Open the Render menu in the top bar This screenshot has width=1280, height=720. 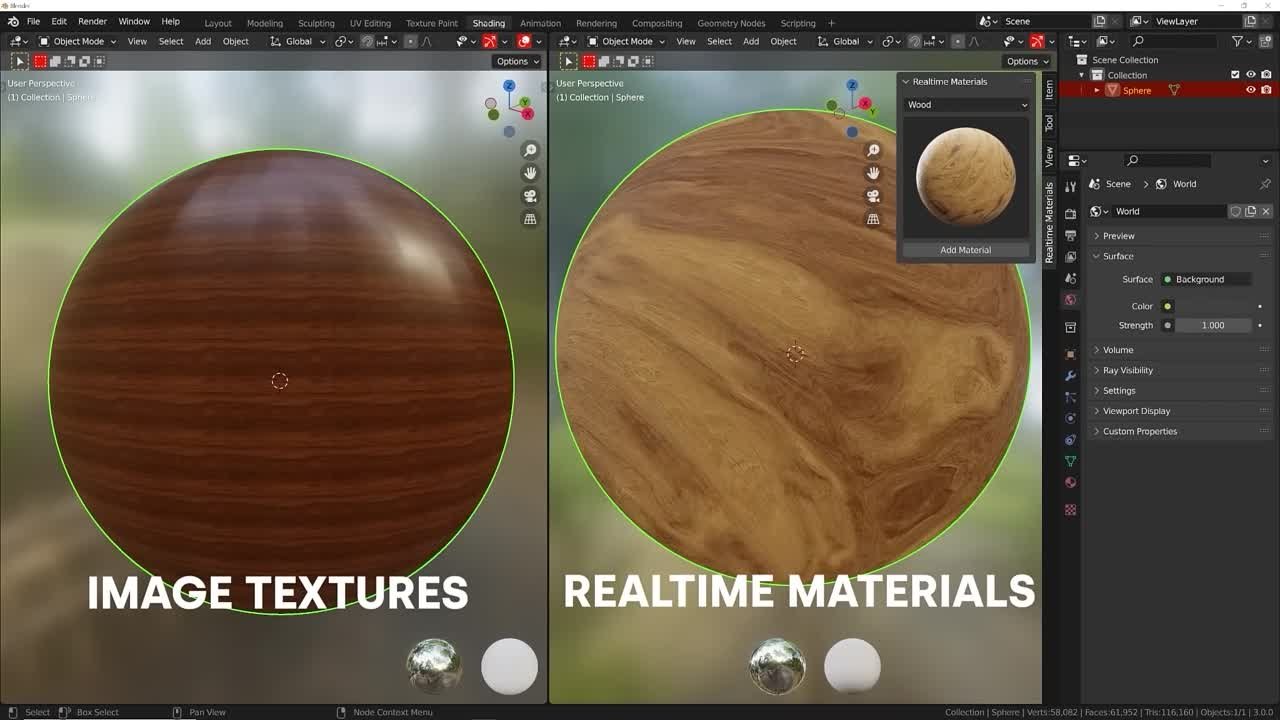pos(92,21)
